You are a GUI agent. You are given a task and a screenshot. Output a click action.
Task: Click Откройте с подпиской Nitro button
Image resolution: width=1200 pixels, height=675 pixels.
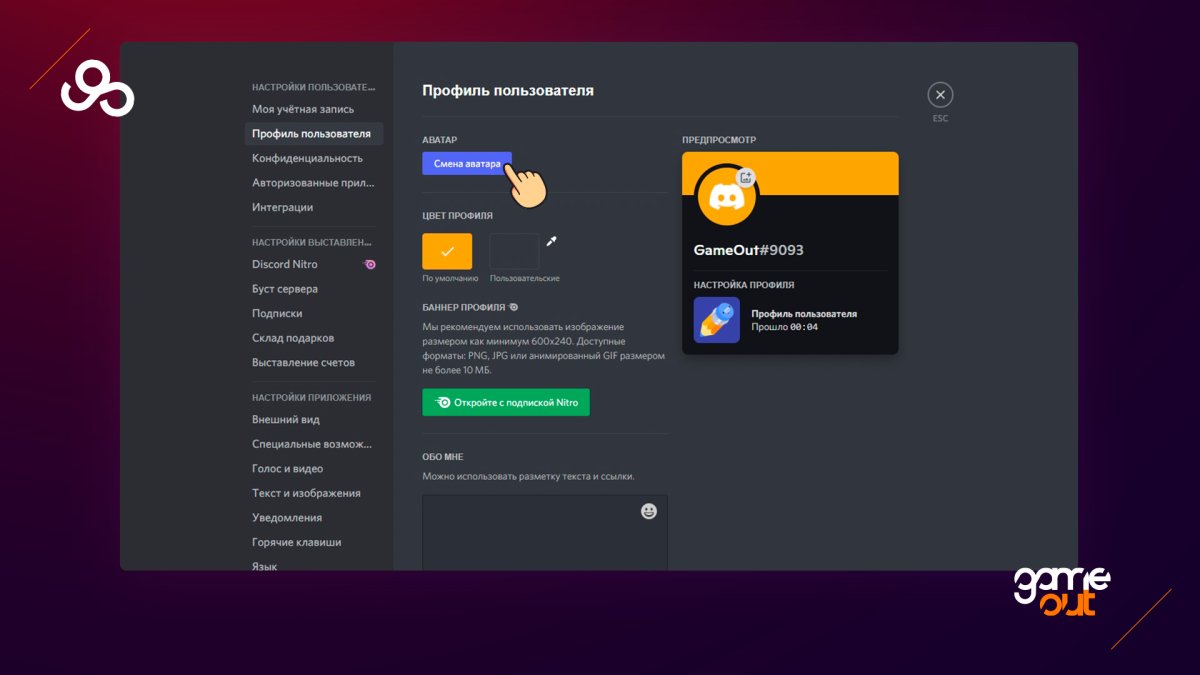(506, 402)
